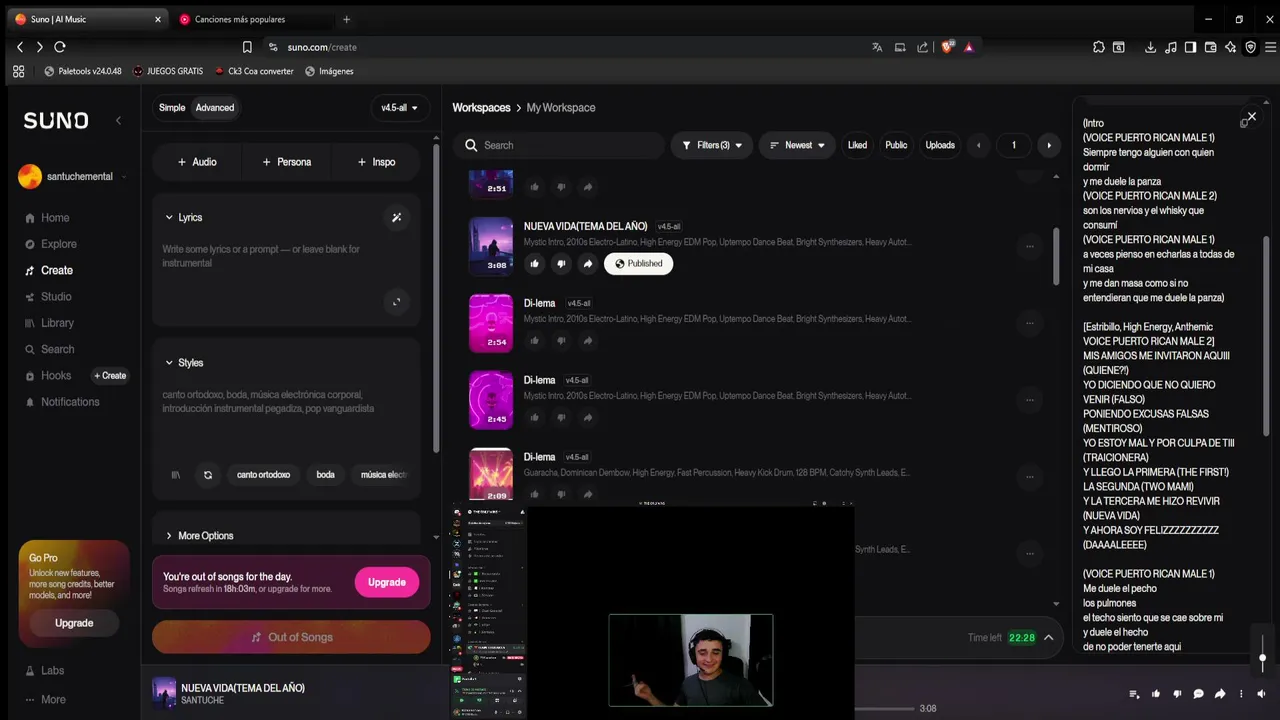
Task: Click the pink Upgrade button in the banner
Action: (x=387, y=582)
